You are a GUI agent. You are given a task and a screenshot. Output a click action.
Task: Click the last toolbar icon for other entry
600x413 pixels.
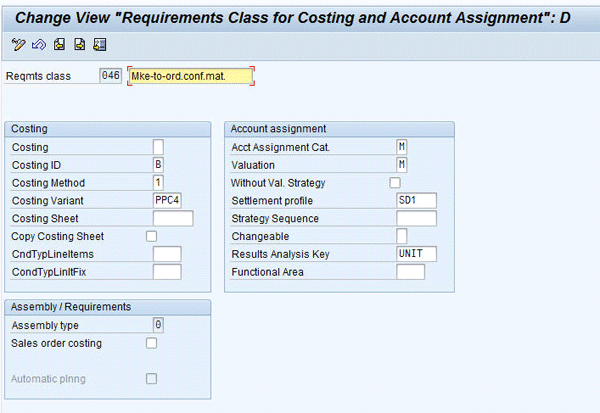click(99, 44)
